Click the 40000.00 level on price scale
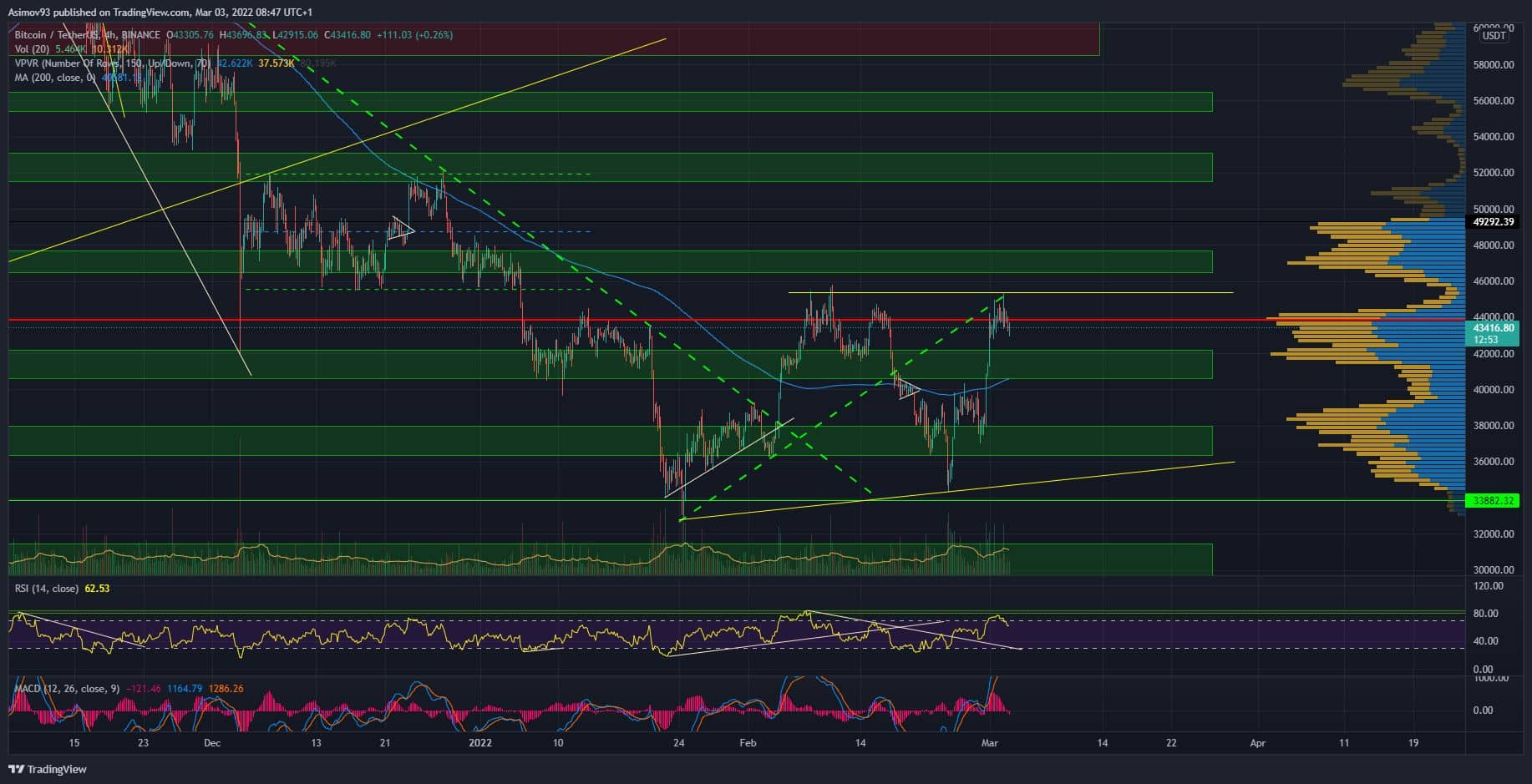Screen dimensions: 1532x784 click(x=1493, y=390)
